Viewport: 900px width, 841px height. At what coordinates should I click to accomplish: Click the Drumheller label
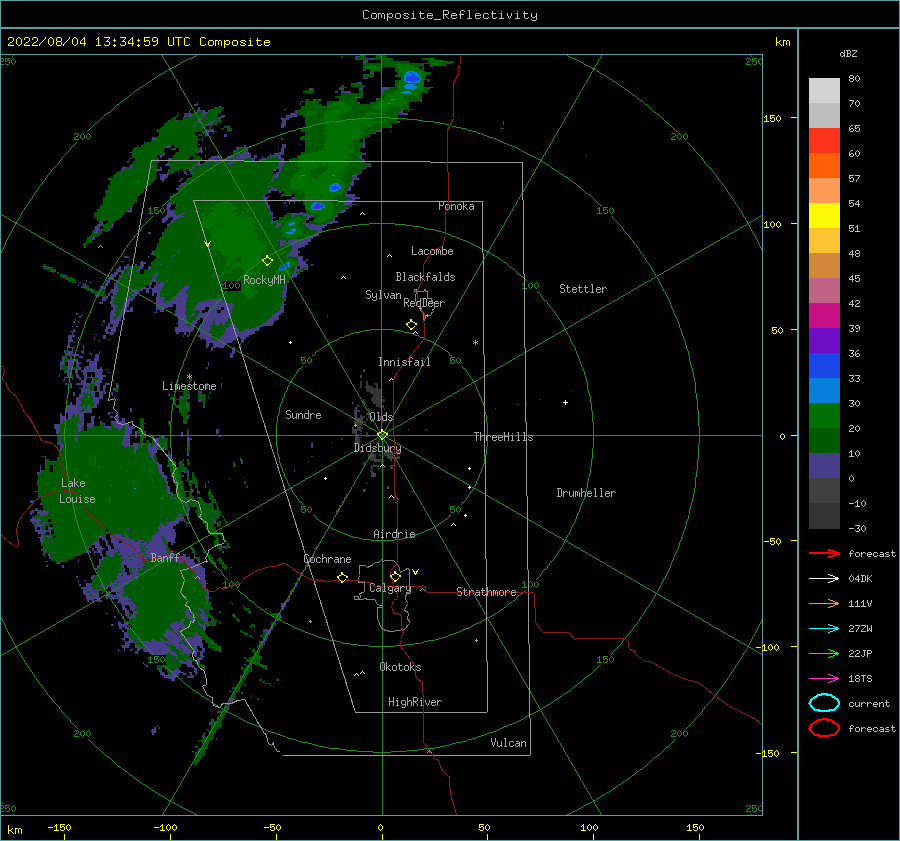pos(586,493)
